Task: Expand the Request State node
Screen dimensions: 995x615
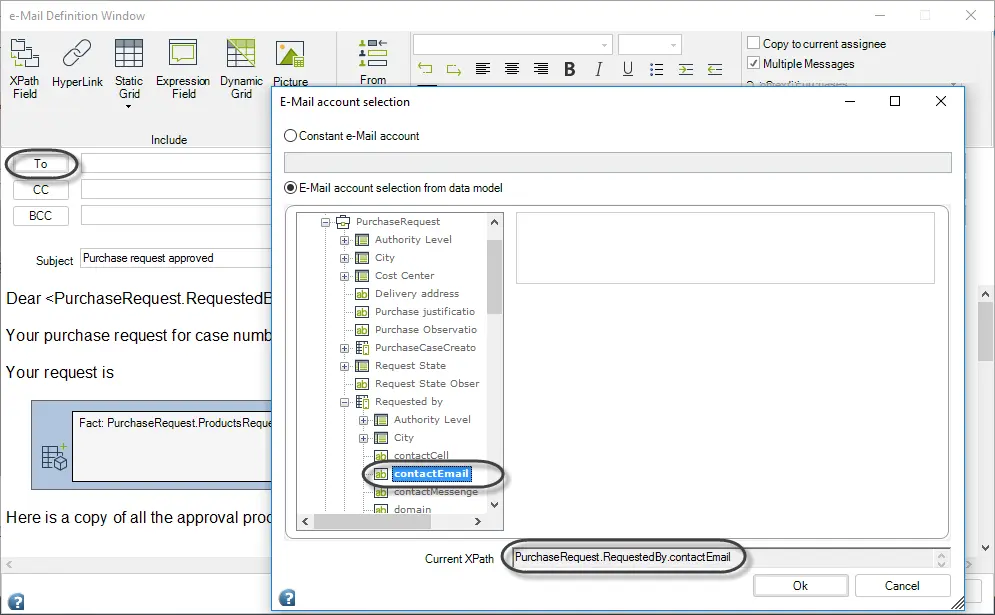Action: [344, 366]
